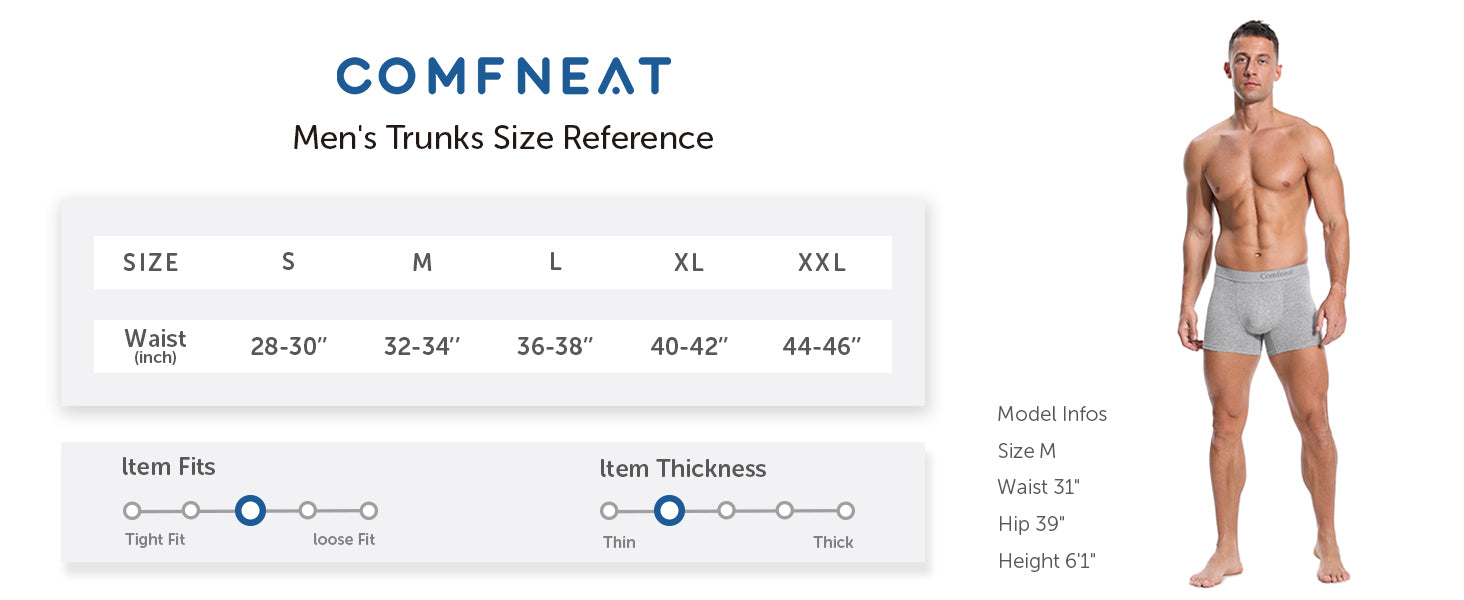This screenshot has width=1464, height=600.
Task: Choose the loose Fit end dot
Action: [369, 511]
